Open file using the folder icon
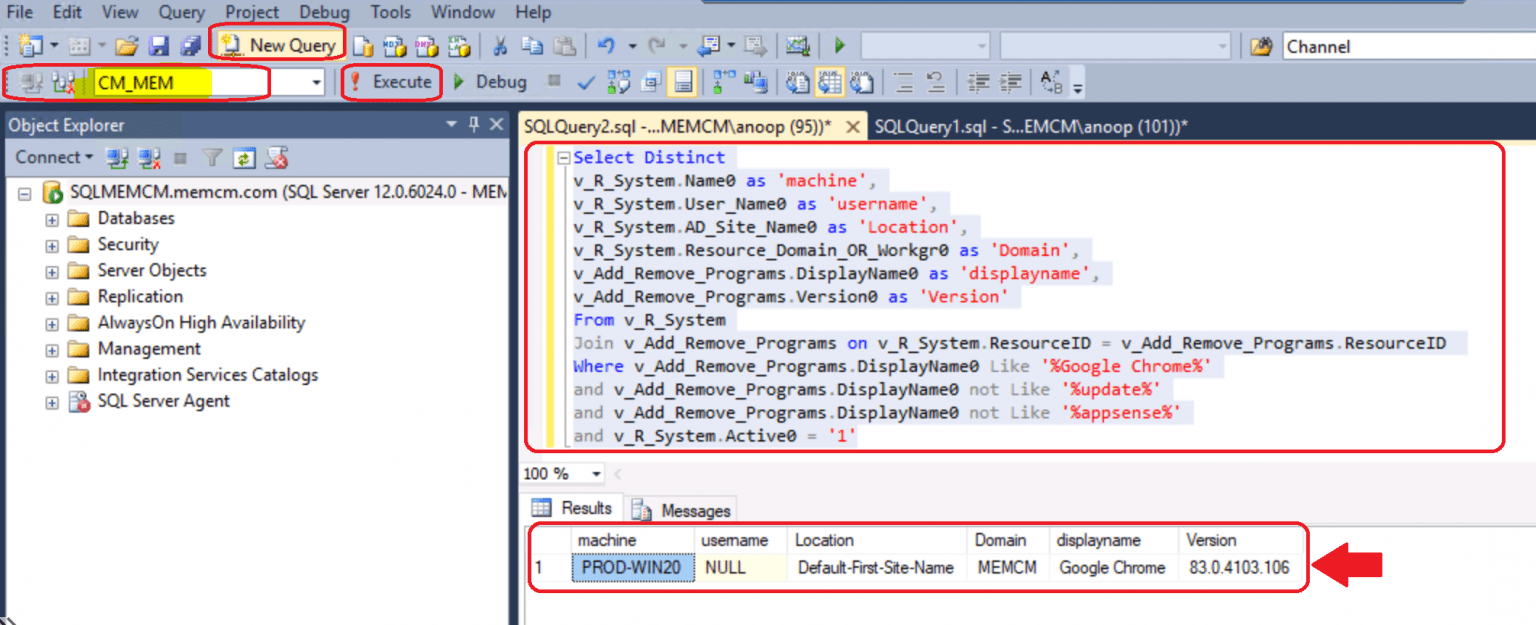This screenshot has height=625, width=1536. click(126, 46)
